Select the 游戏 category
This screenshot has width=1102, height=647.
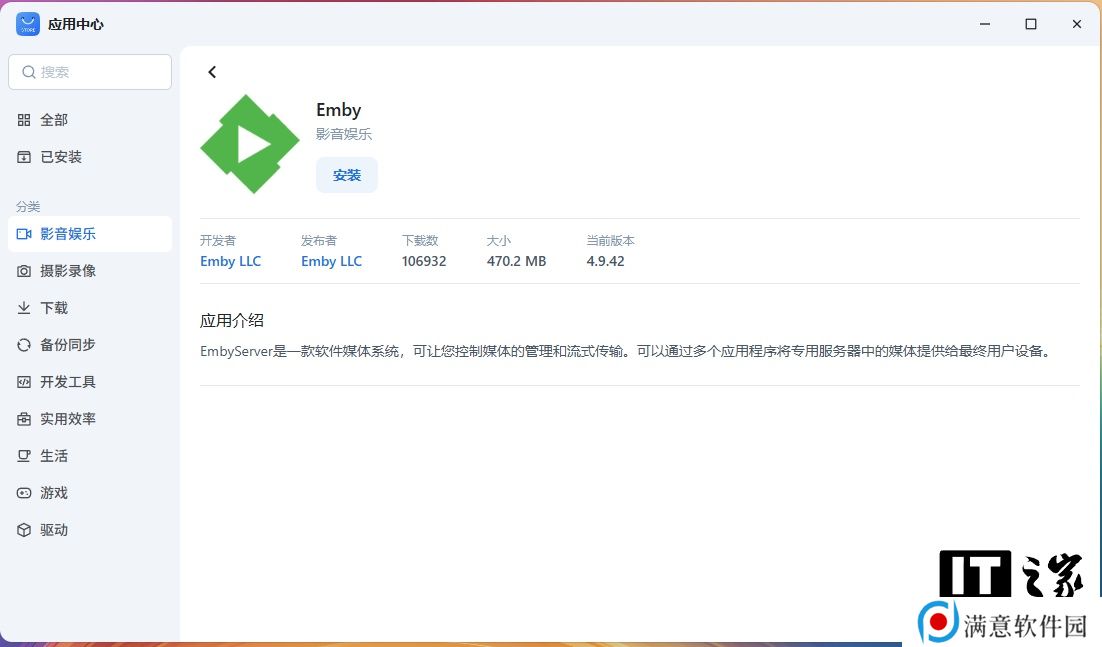coord(53,493)
